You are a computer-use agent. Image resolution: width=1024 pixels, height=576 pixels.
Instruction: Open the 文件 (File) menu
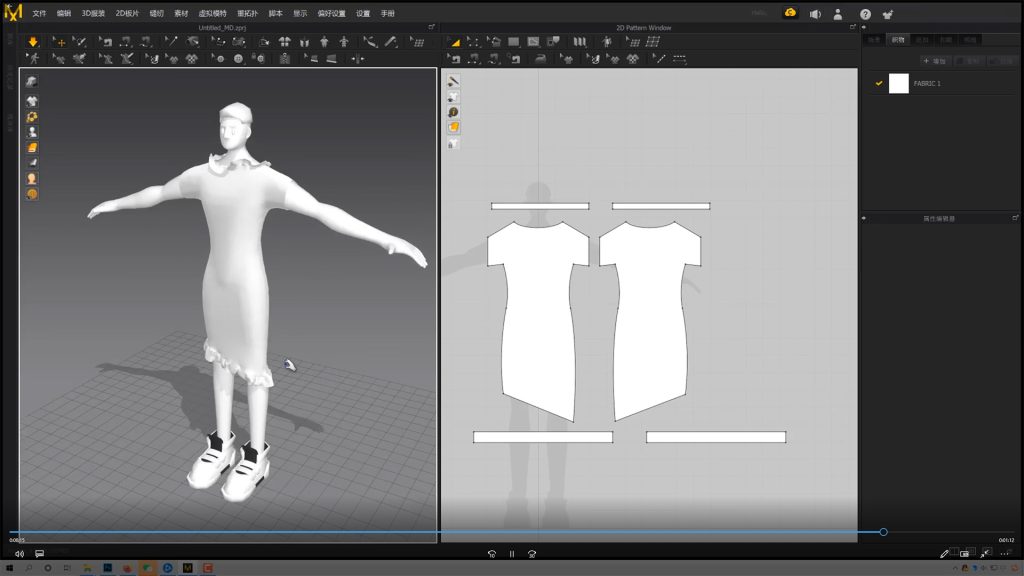[39, 14]
